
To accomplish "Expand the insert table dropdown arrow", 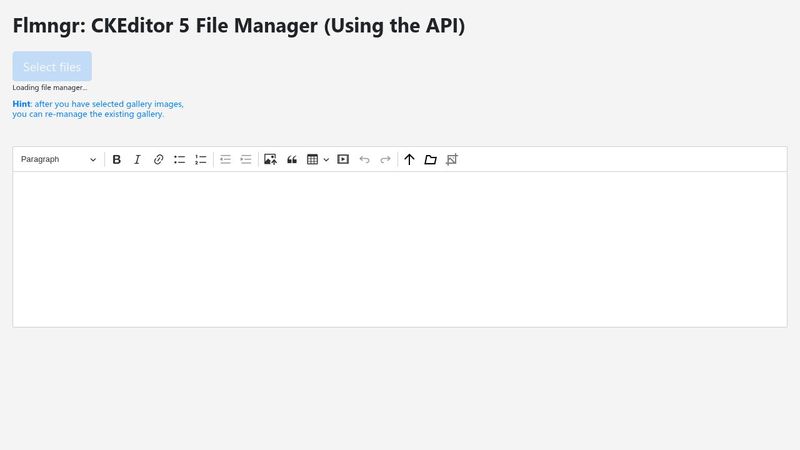I will coord(326,159).
